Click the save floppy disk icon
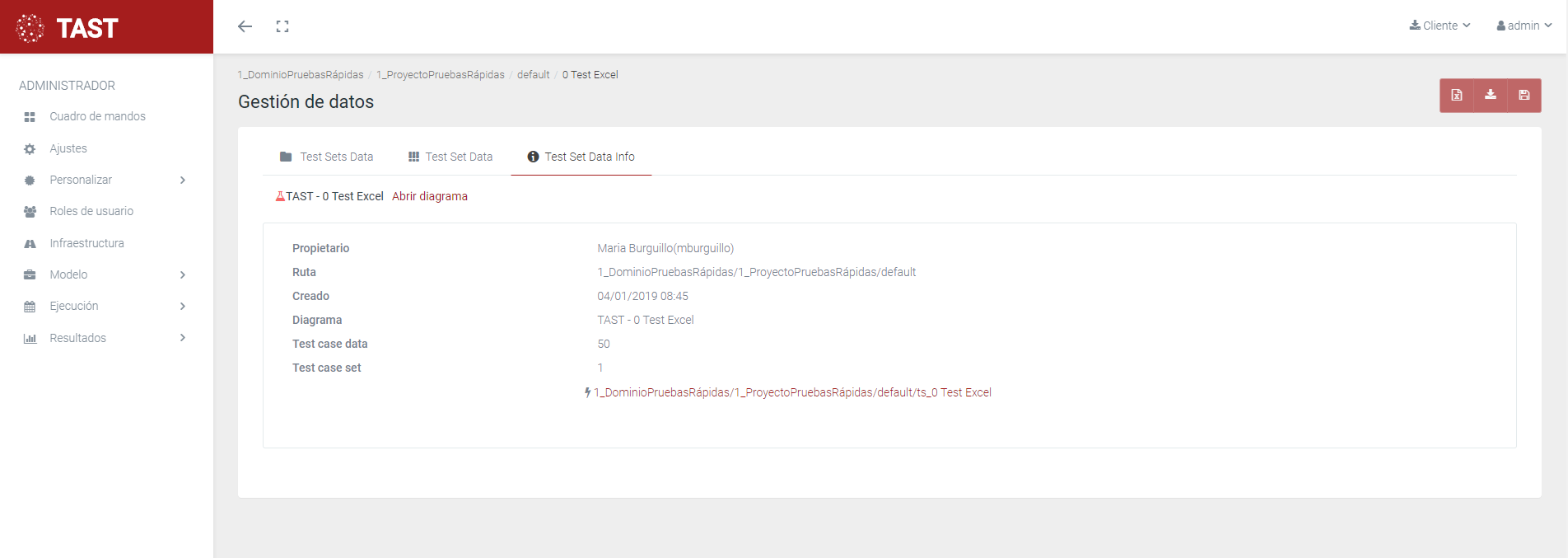The width and height of the screenshot is (1568, 558). (x=1524, y=95)
